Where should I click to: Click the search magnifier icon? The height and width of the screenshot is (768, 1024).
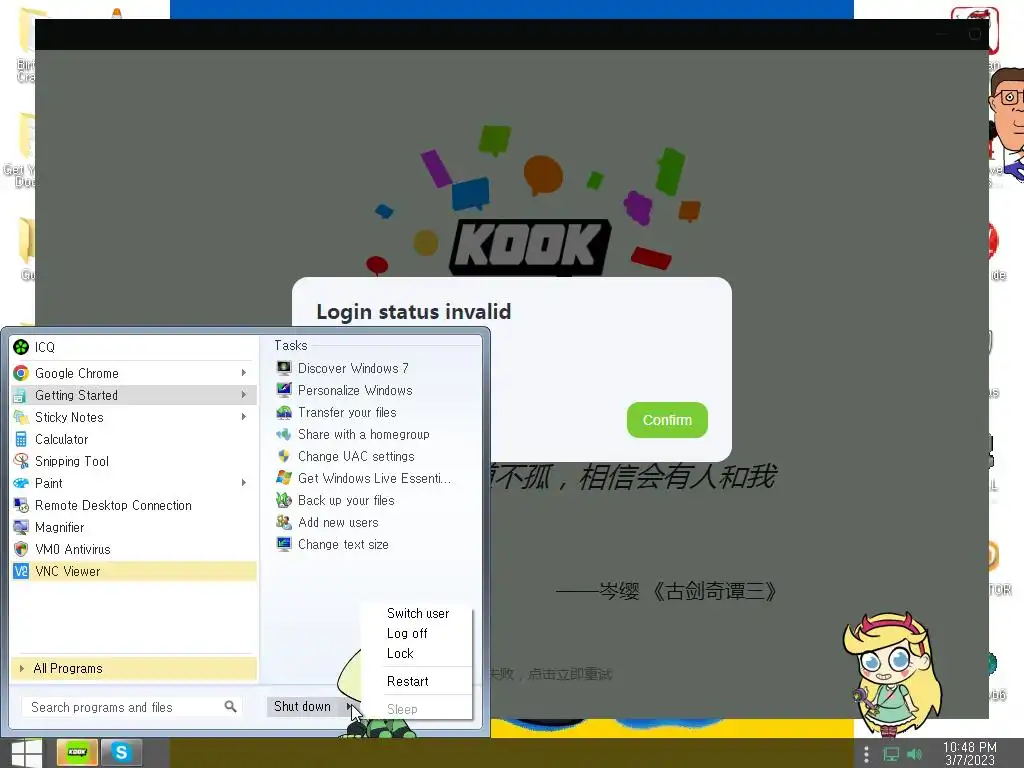tap(230, 707)
